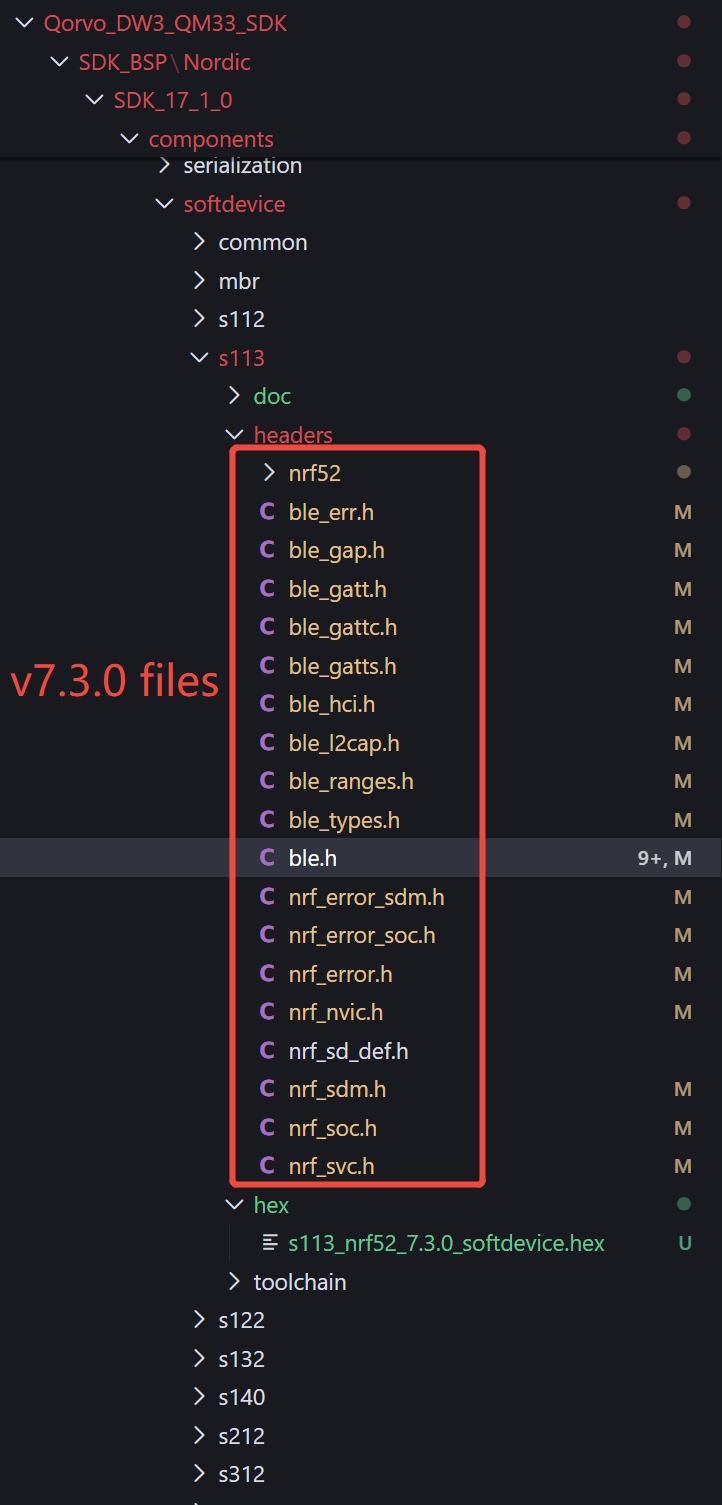This screenshot has width=722, height=1505.
Task: Click the C file icon of ble_gatt.h
Action: (x=267, y=589)
